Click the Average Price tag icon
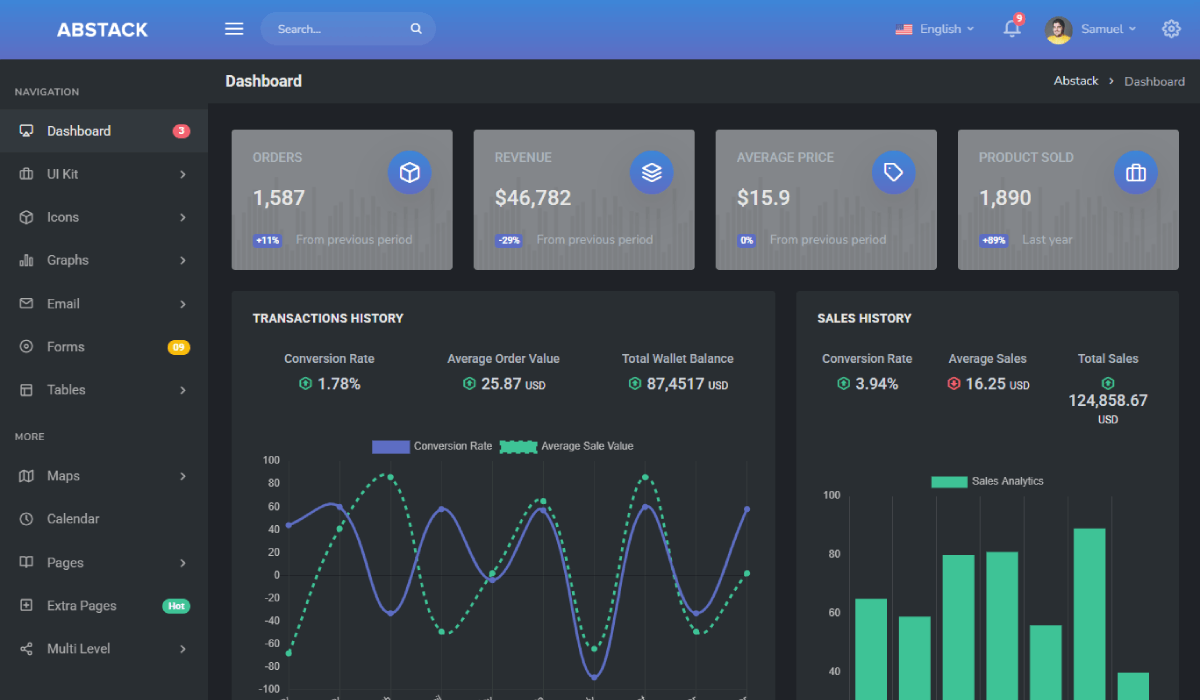Image resolution: width=1200 pixels, height=700 pixels. [894, 173]
